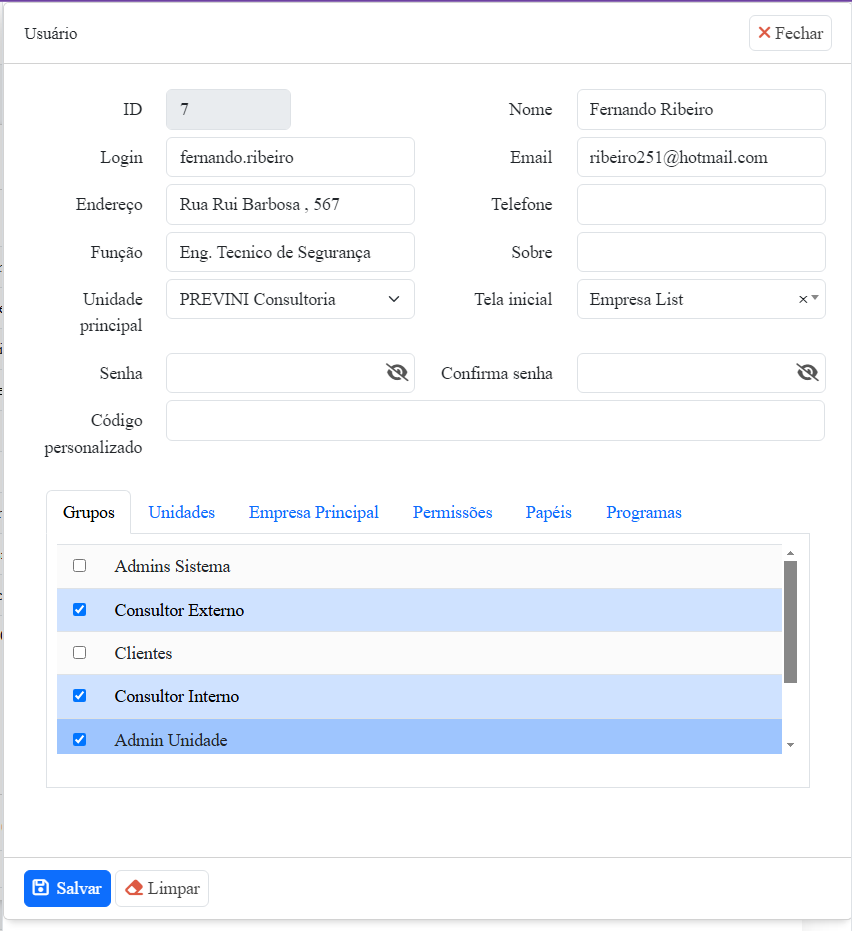Switch to the Unidades tab
This screenshot has width=852, height=931.
coord(181,512)
